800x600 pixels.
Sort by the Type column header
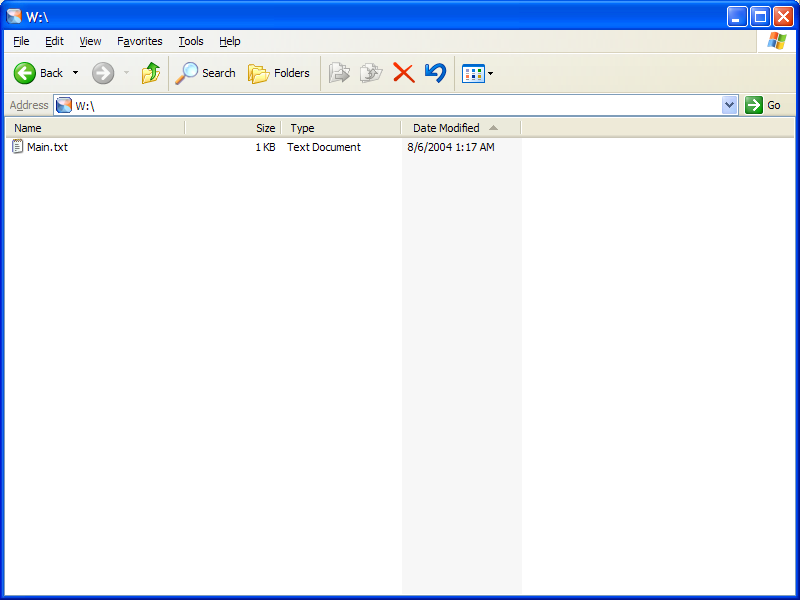click(340, 128)
